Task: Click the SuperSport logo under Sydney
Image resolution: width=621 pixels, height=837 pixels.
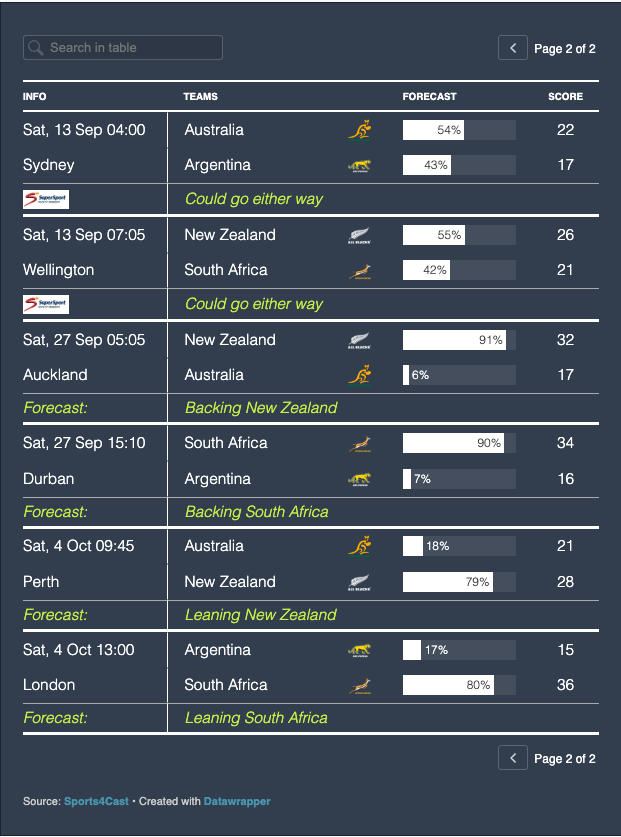Action: pyautogui.click(x=46, y=199)
